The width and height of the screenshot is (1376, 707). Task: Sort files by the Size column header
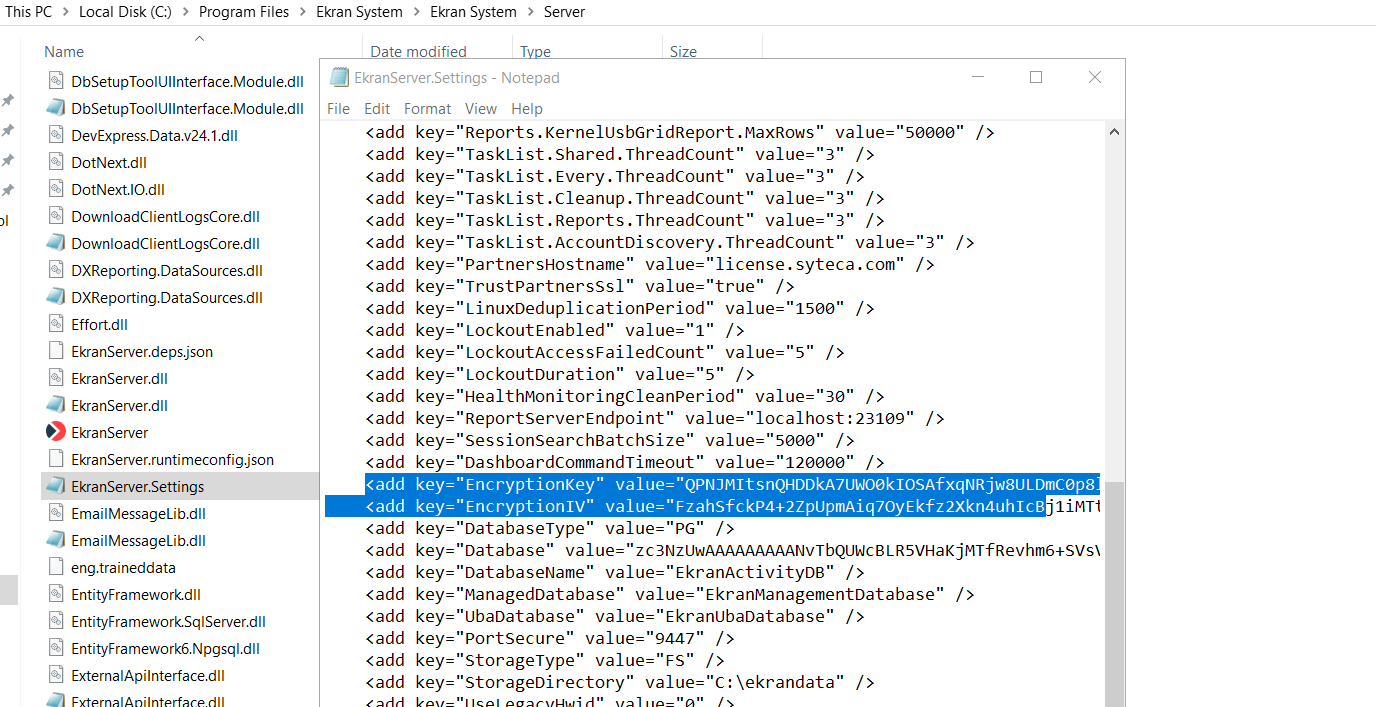(x=683, y=51)
